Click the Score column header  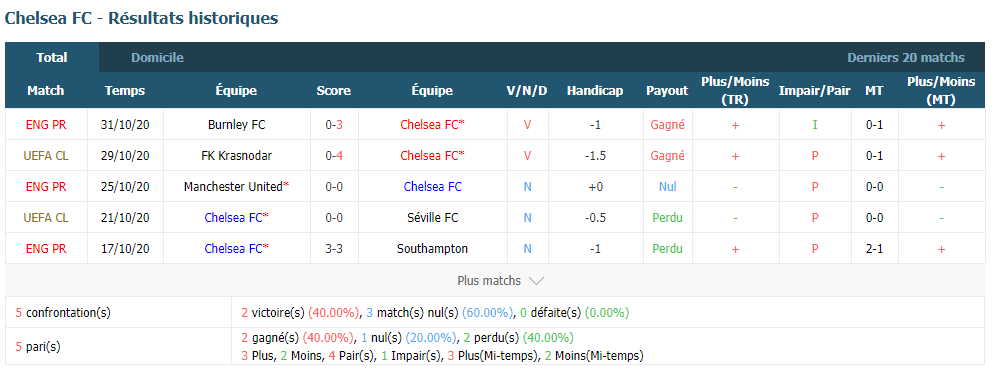[x=334, y=91]
